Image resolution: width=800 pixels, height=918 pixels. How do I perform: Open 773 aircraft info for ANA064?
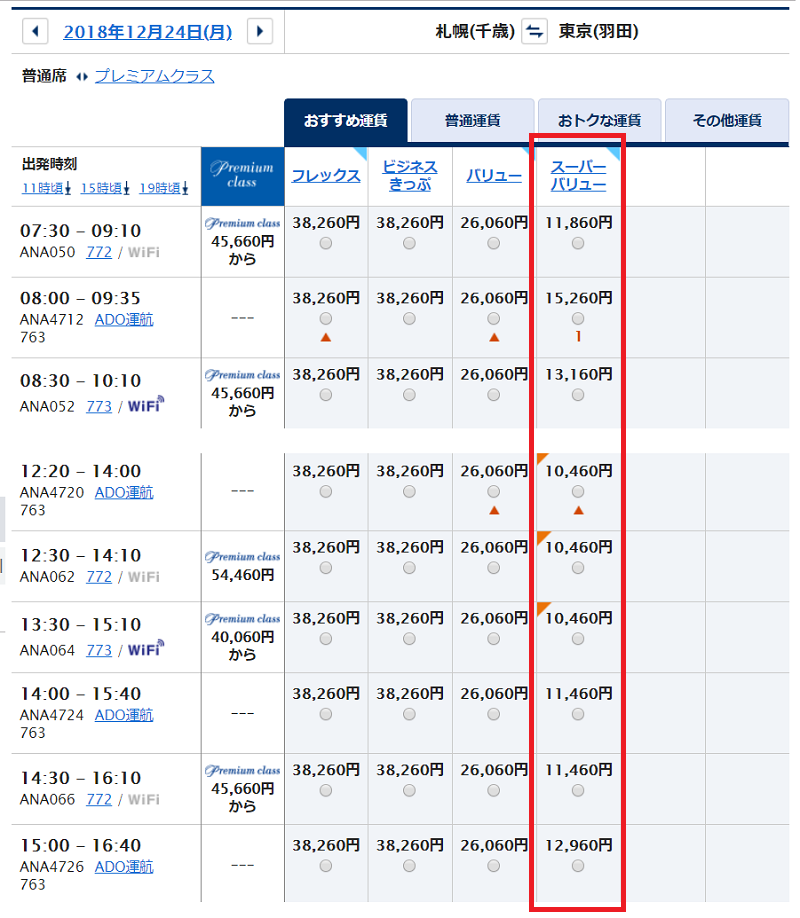tap(99, 650)
